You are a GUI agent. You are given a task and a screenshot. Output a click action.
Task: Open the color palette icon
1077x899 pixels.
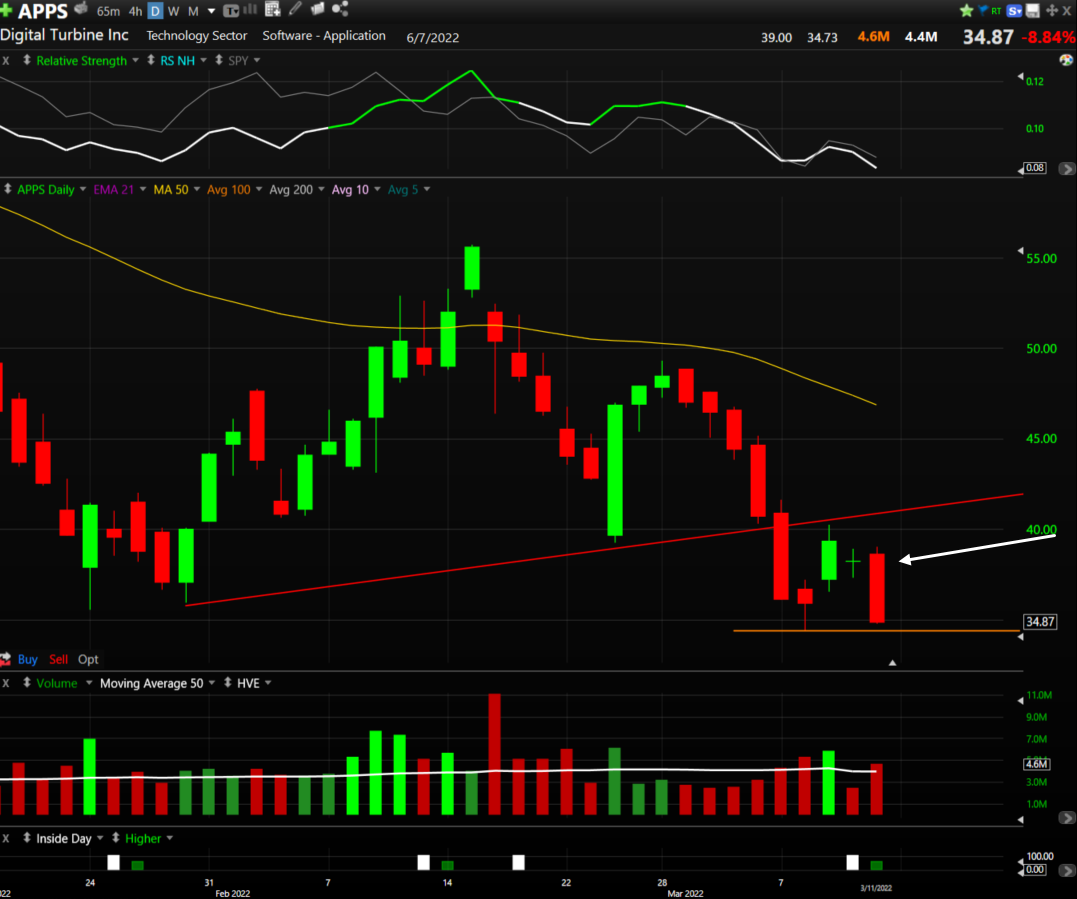pyautogui.click(x=1066, y=60)
